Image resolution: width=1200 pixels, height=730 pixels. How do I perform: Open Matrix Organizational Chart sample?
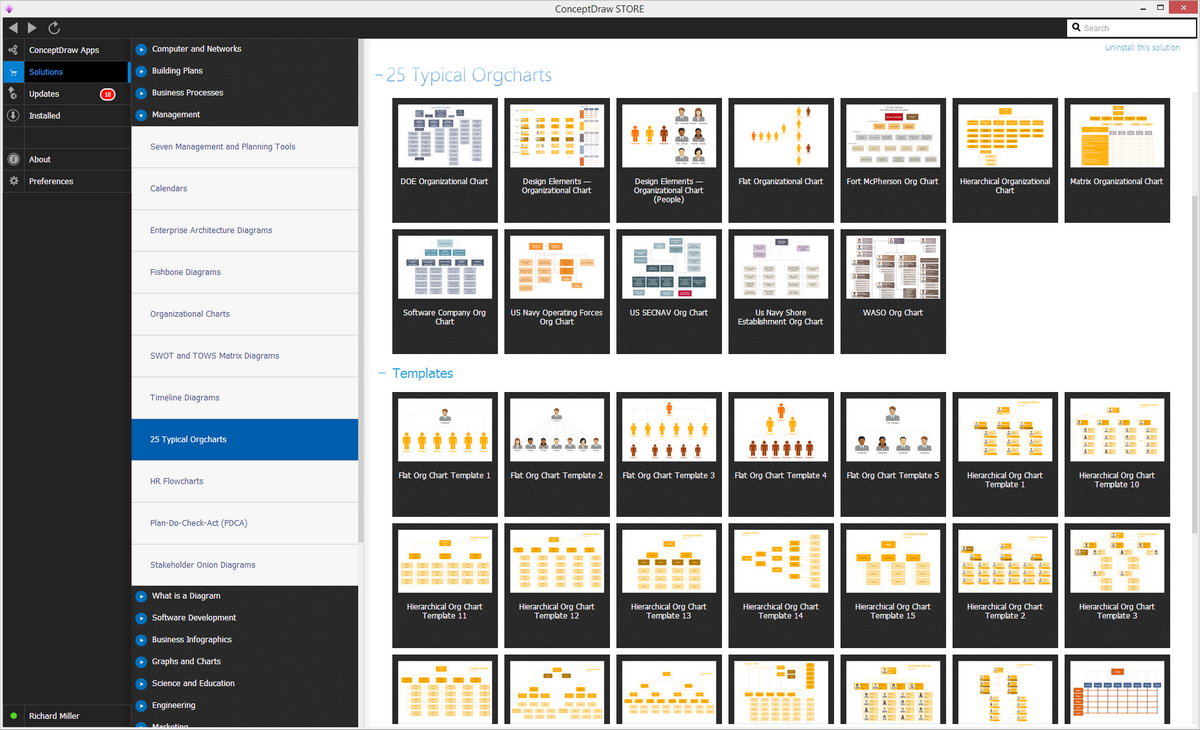coord(1117,160)
